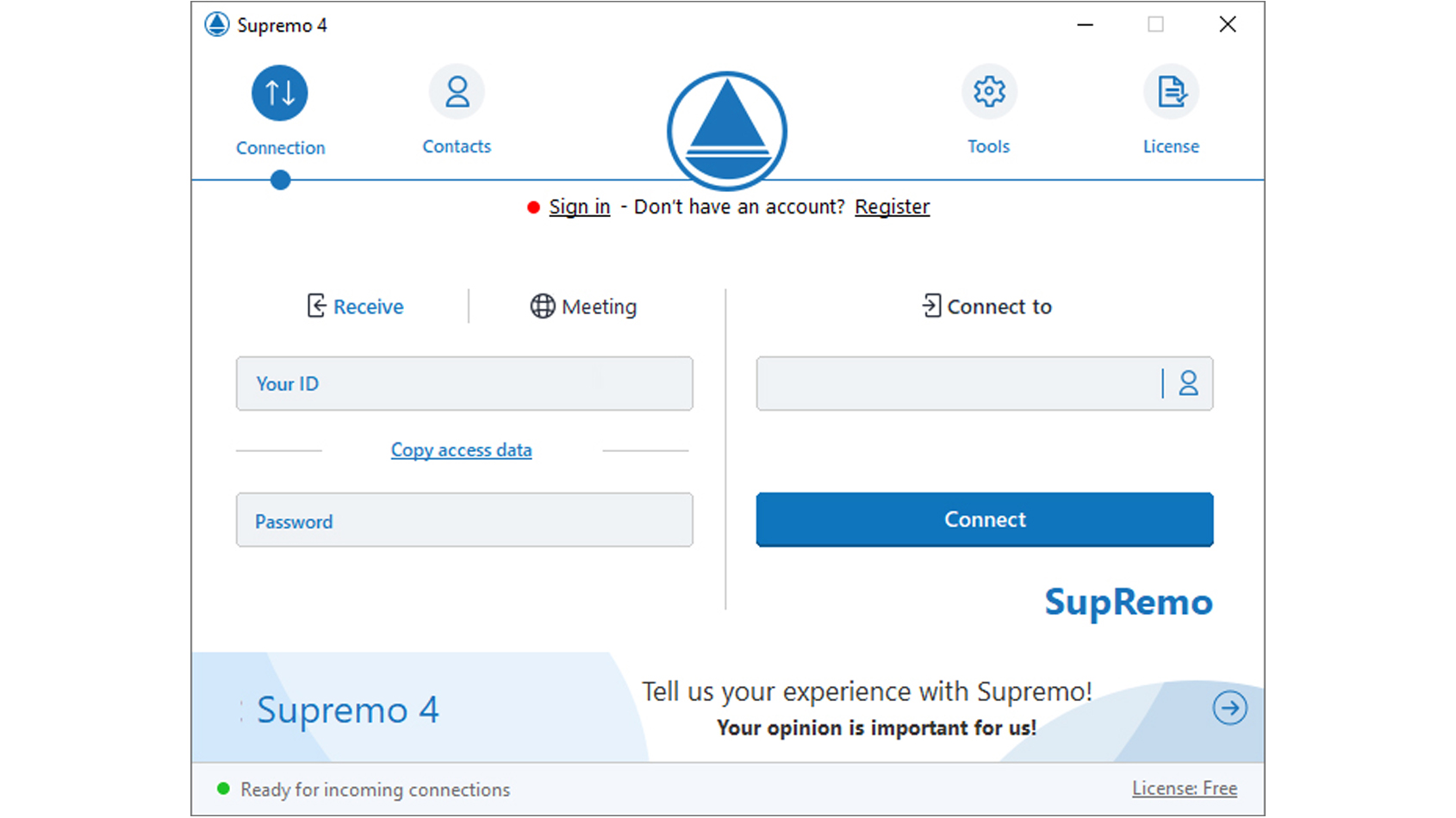Click the 'Tell us your experience' banner text
Image resolution: width=1456 pixels, height=818 pixels.
tap(867, 691)
